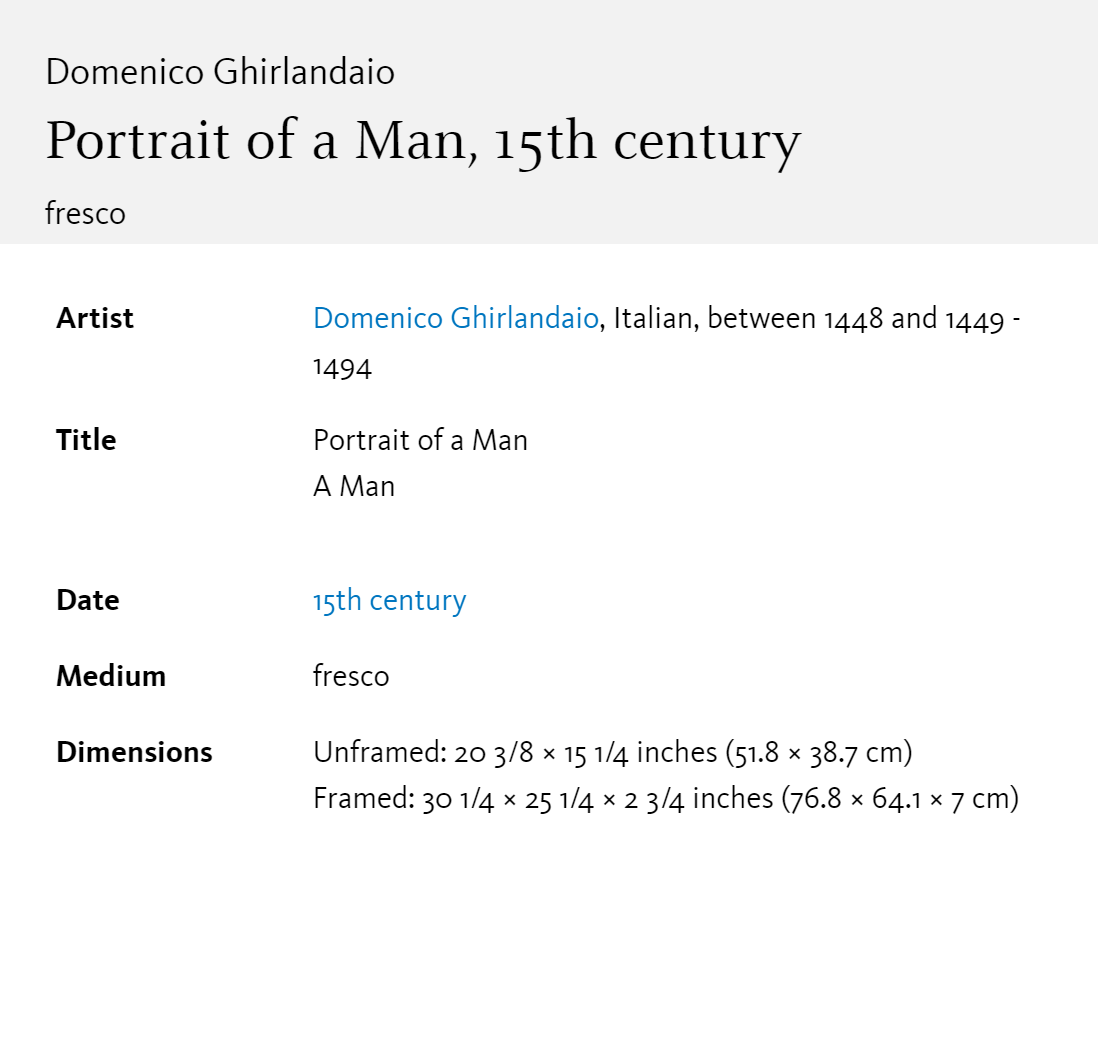Click the Title field label
Screen dimensions: 1098x1059
coord(86,441)
